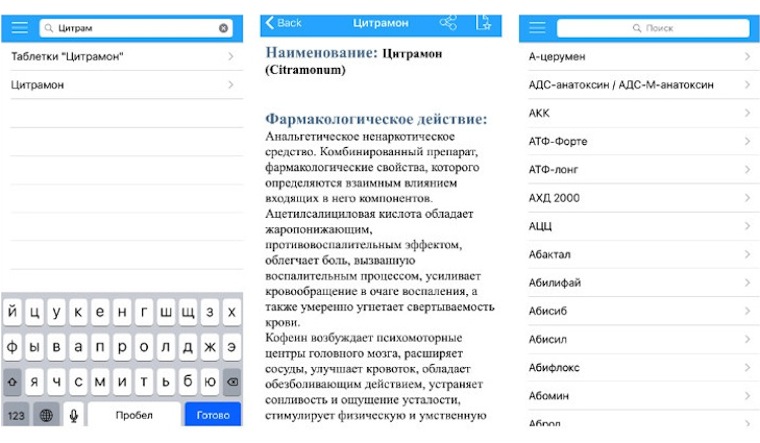Tap the chevron on the Абомин row
This screenshot has width=760, height=443.
[748, 396]
